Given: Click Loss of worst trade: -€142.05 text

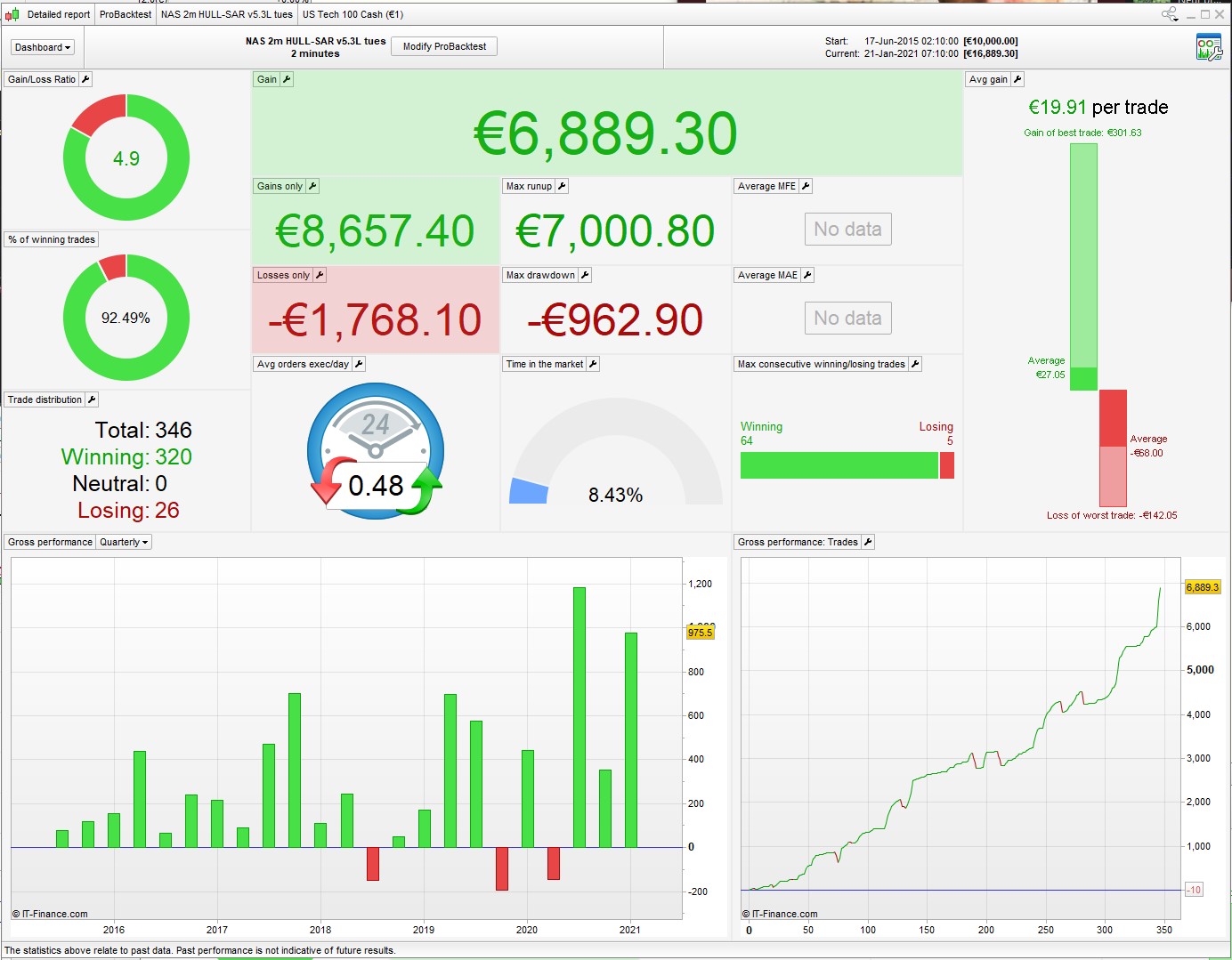Looking at the screenshot, I should coord(1112,515).
